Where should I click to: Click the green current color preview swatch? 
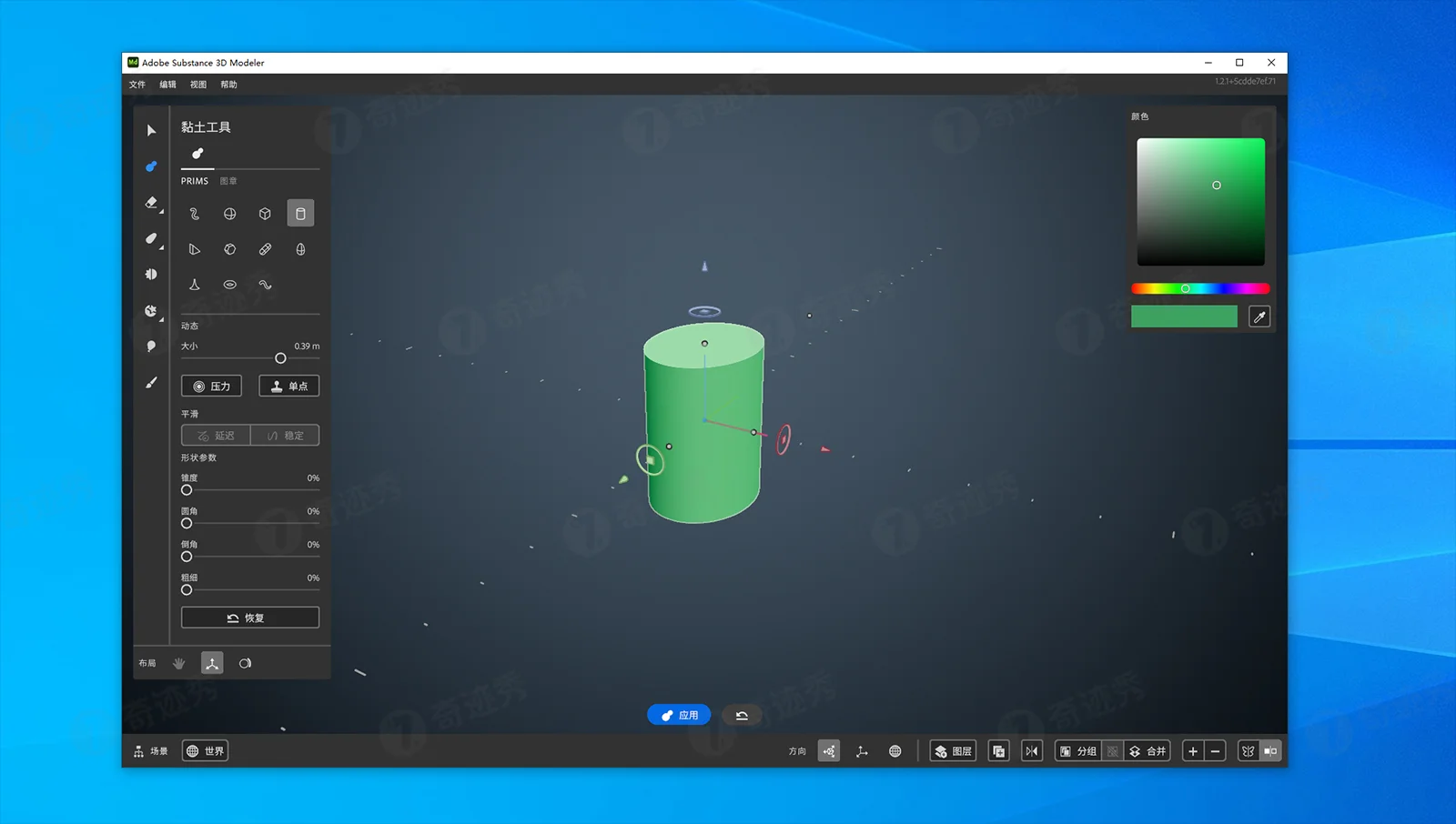click(1184, 317)
